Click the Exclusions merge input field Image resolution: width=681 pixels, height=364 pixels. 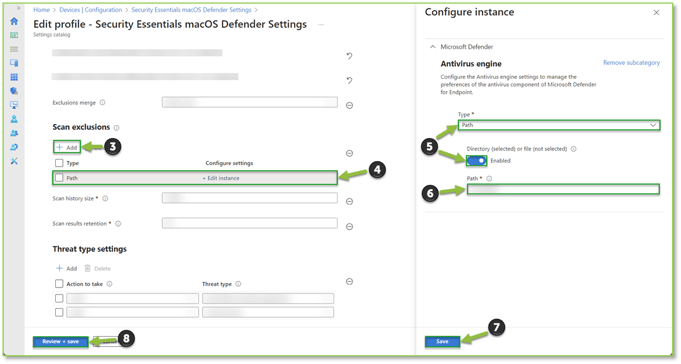click(250, 103)
